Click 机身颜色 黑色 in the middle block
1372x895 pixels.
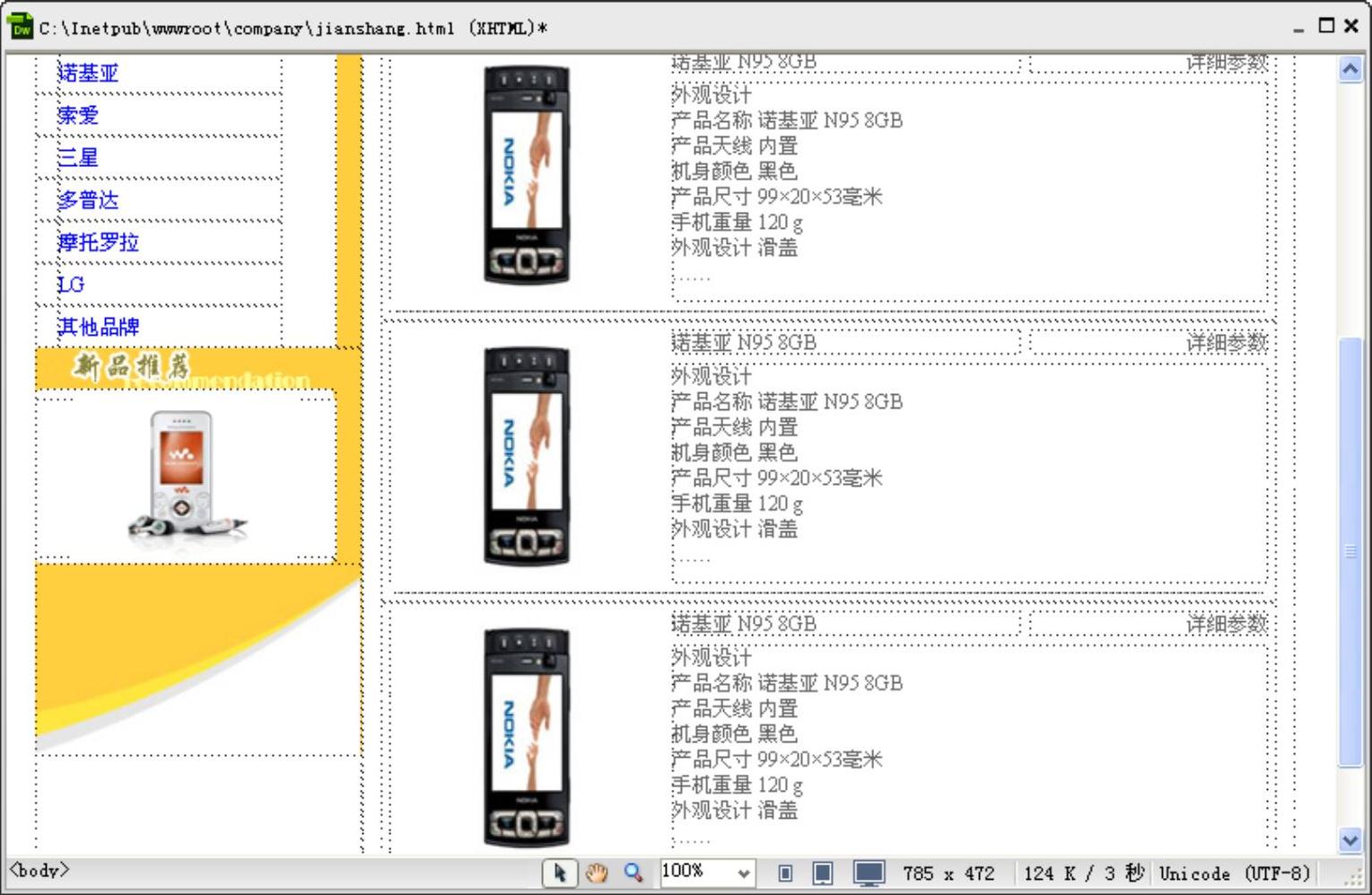(734, 452)
